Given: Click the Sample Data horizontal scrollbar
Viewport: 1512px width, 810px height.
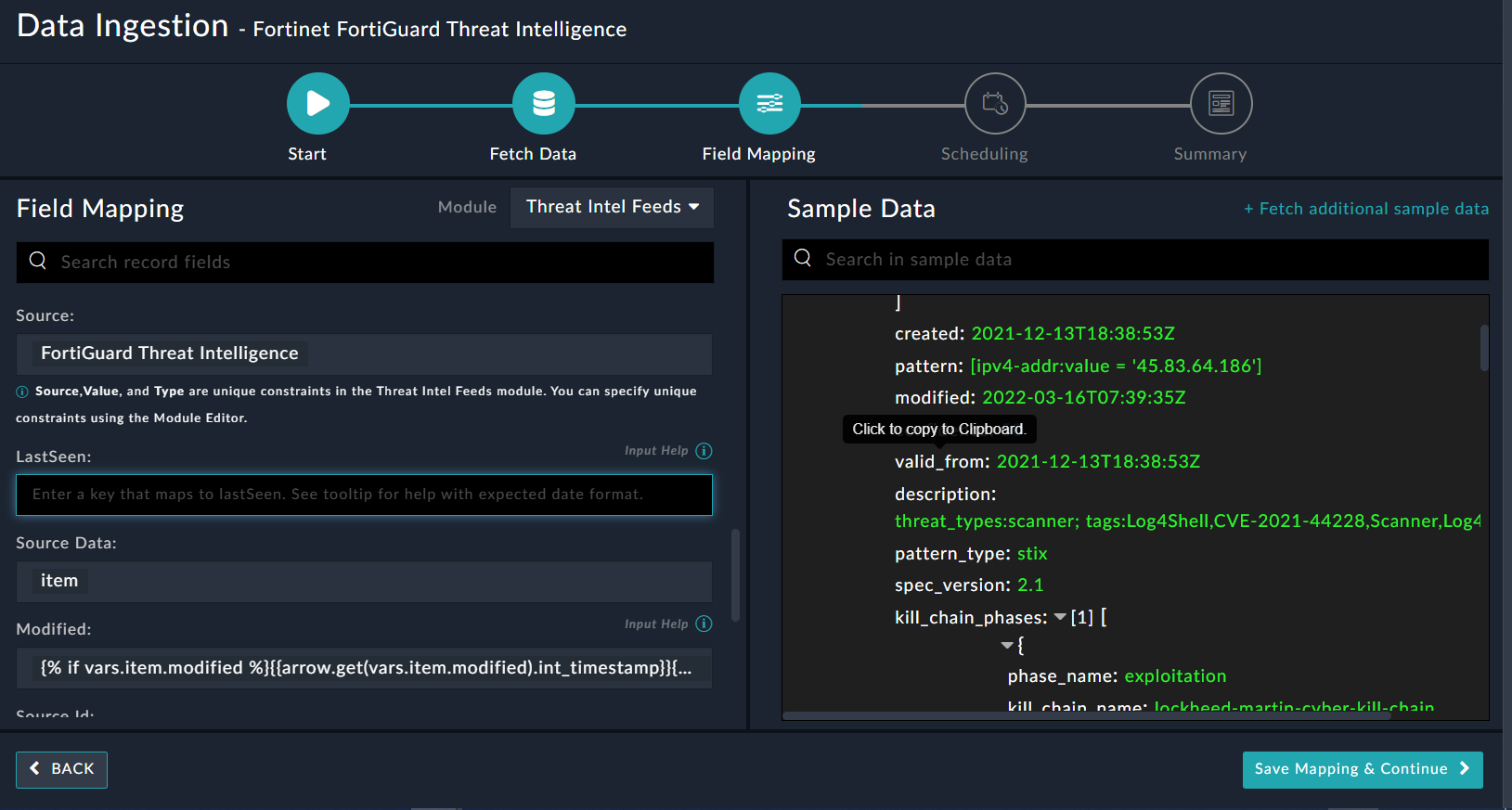Looking at the screenshot, I should (x=1086, y=715).
